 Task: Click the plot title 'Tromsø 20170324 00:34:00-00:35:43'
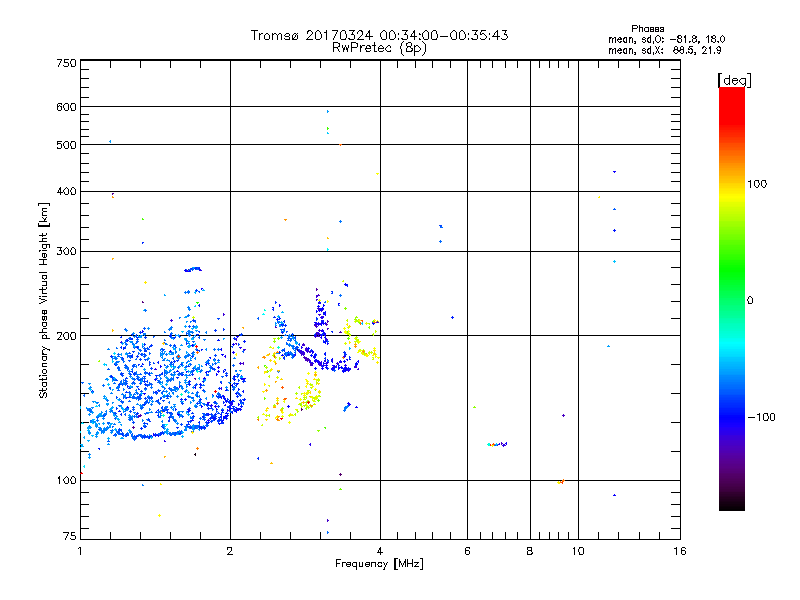[379, 35]
